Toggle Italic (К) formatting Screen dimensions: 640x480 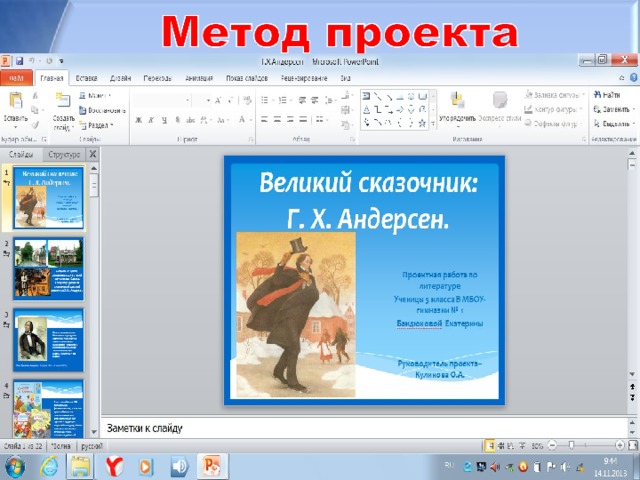pyautogui.click(x=151, y=120)
